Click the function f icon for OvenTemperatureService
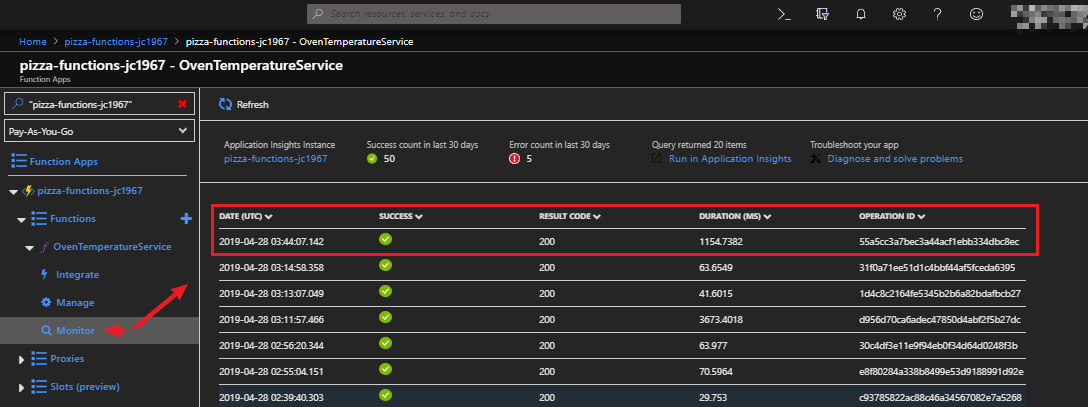1088x407 pixels. click(x=46, y=247)
